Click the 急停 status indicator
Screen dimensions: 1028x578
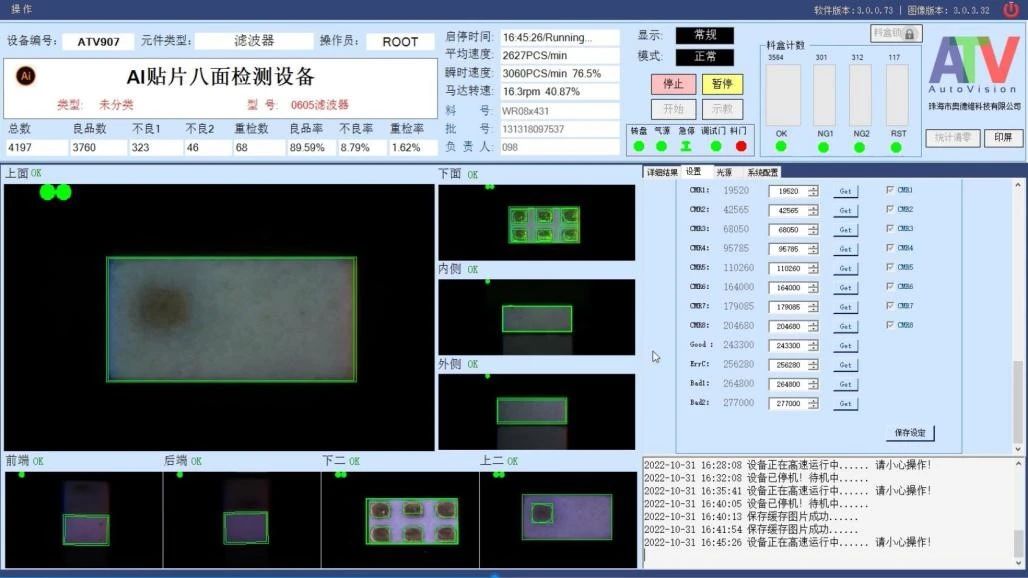pyautogui.click(x=686, y=145)
